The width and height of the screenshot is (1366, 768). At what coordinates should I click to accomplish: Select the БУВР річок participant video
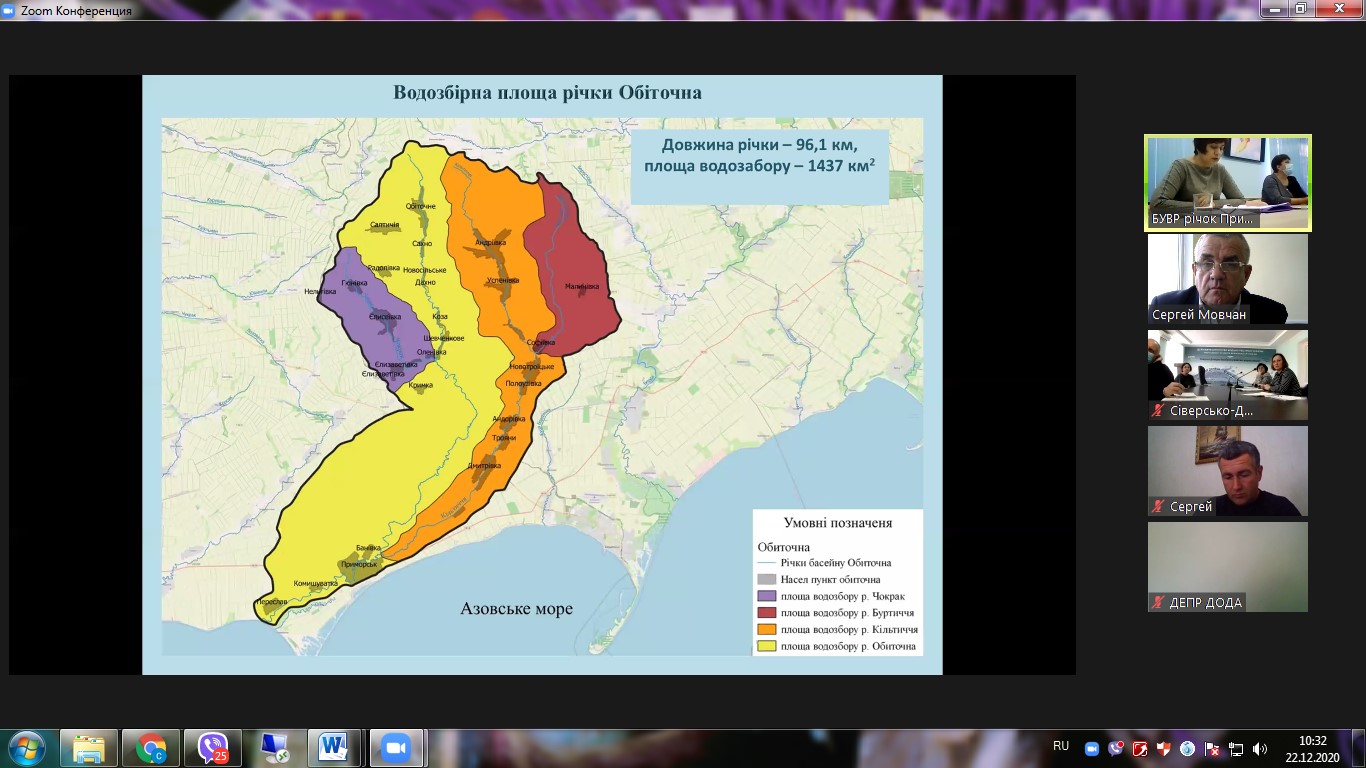pyautogui.click(x=1227, y=183)
